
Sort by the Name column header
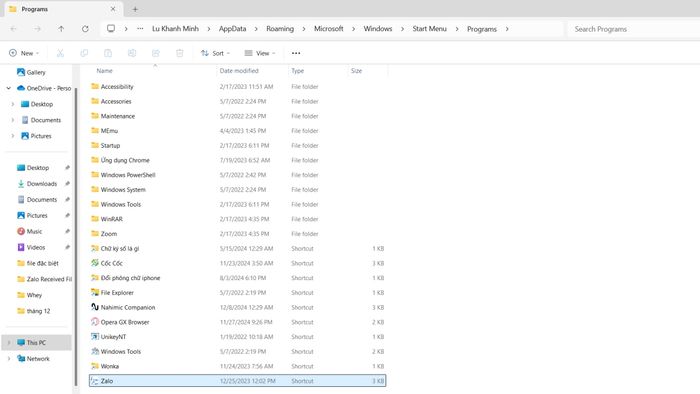104,71
